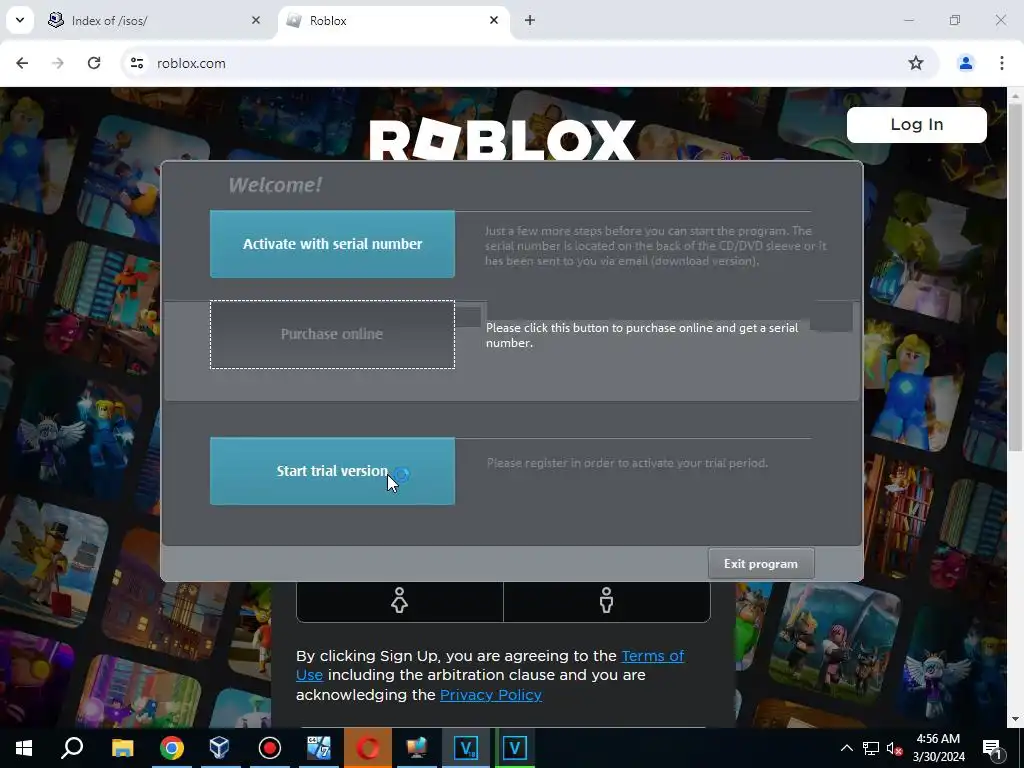
Task: Open the Privacy Policy link
Action: 490,694
